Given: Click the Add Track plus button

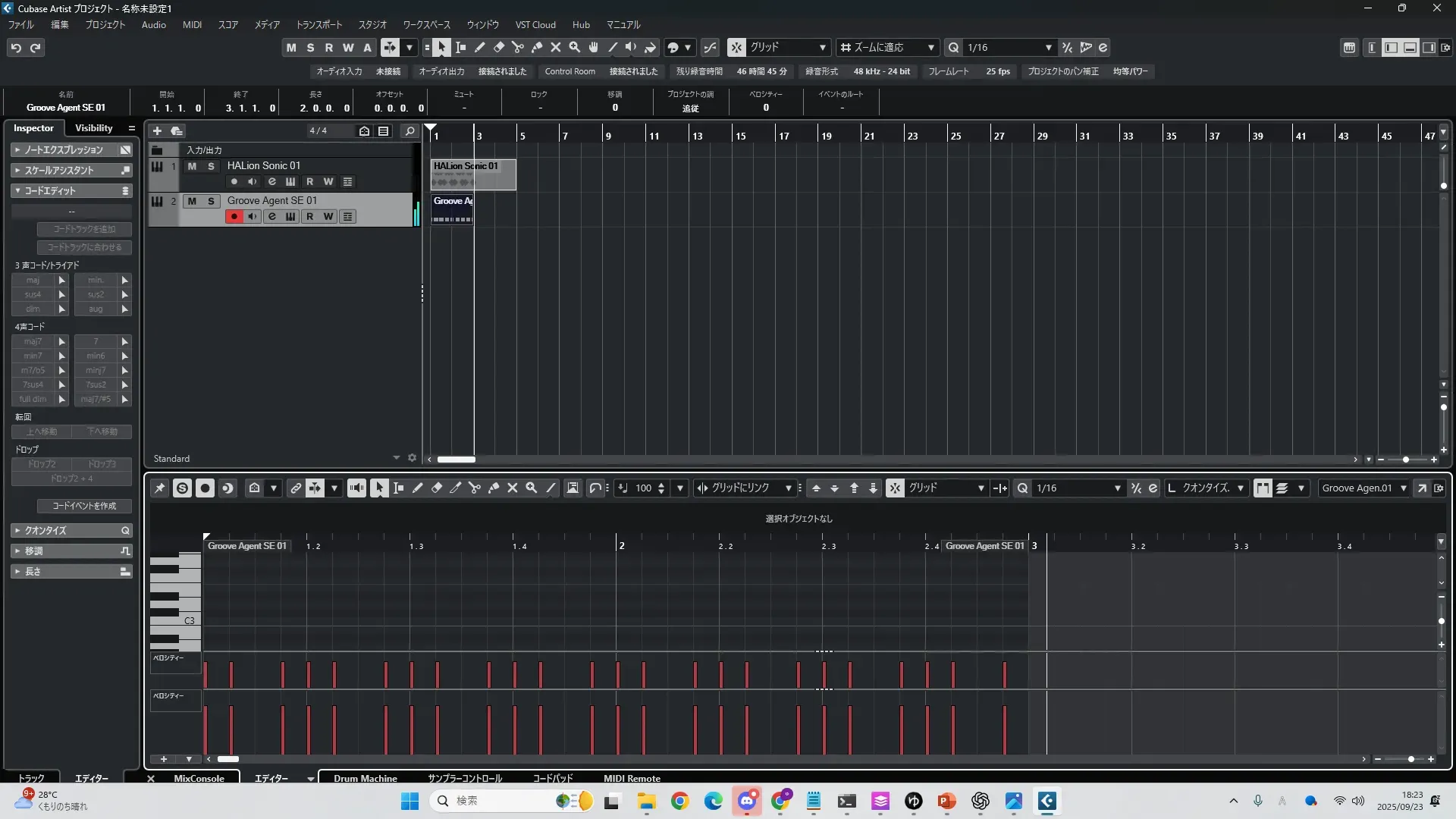Looking at the screenshot, I should tap(157, 130).
